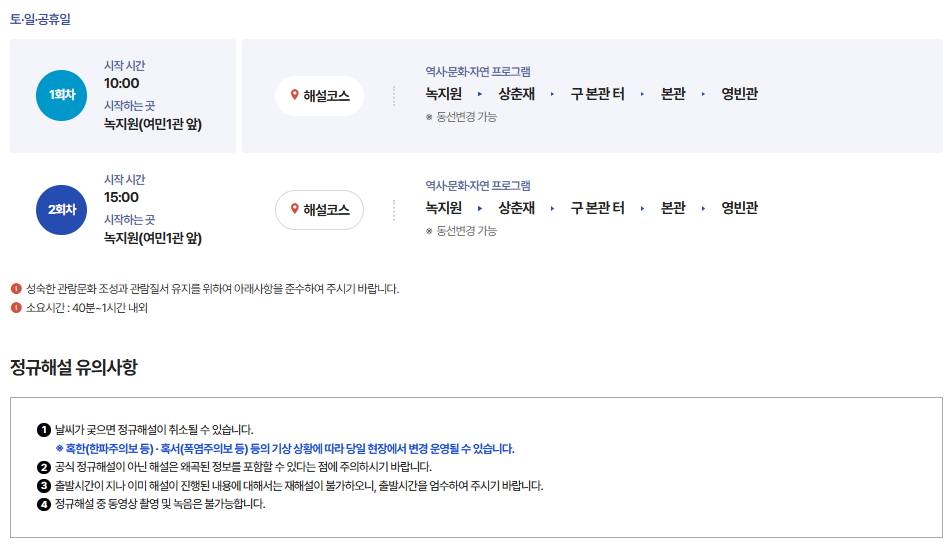
Task: Click 출발시간이 지나 이미 해설이 notice
Action: click(299, 486)
